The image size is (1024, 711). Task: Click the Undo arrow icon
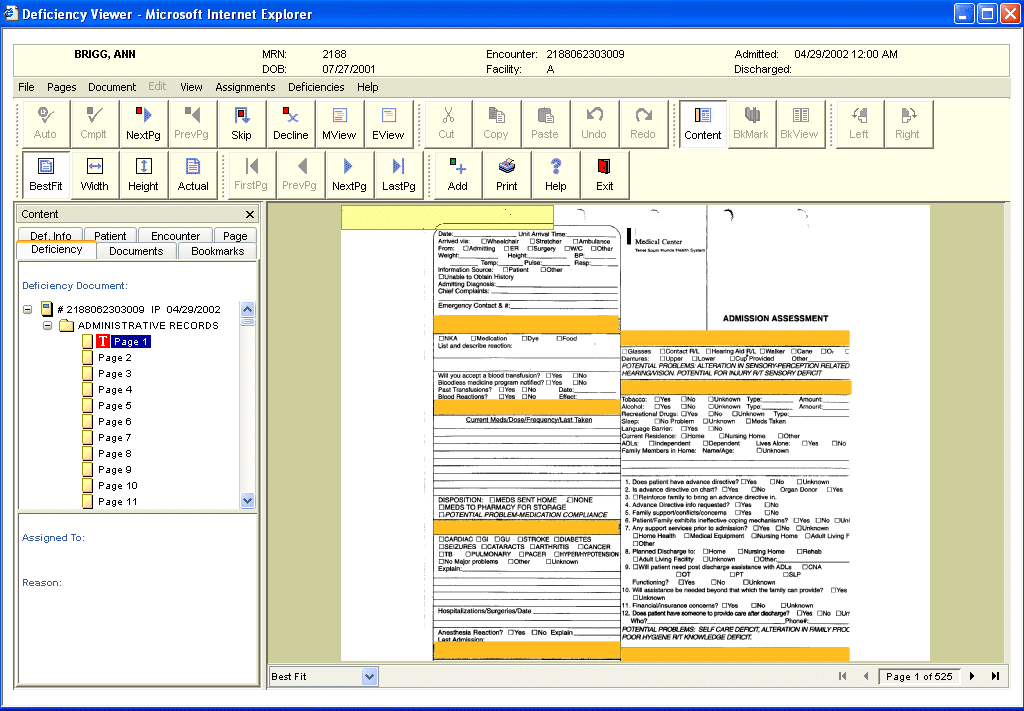tap(594, 123)
